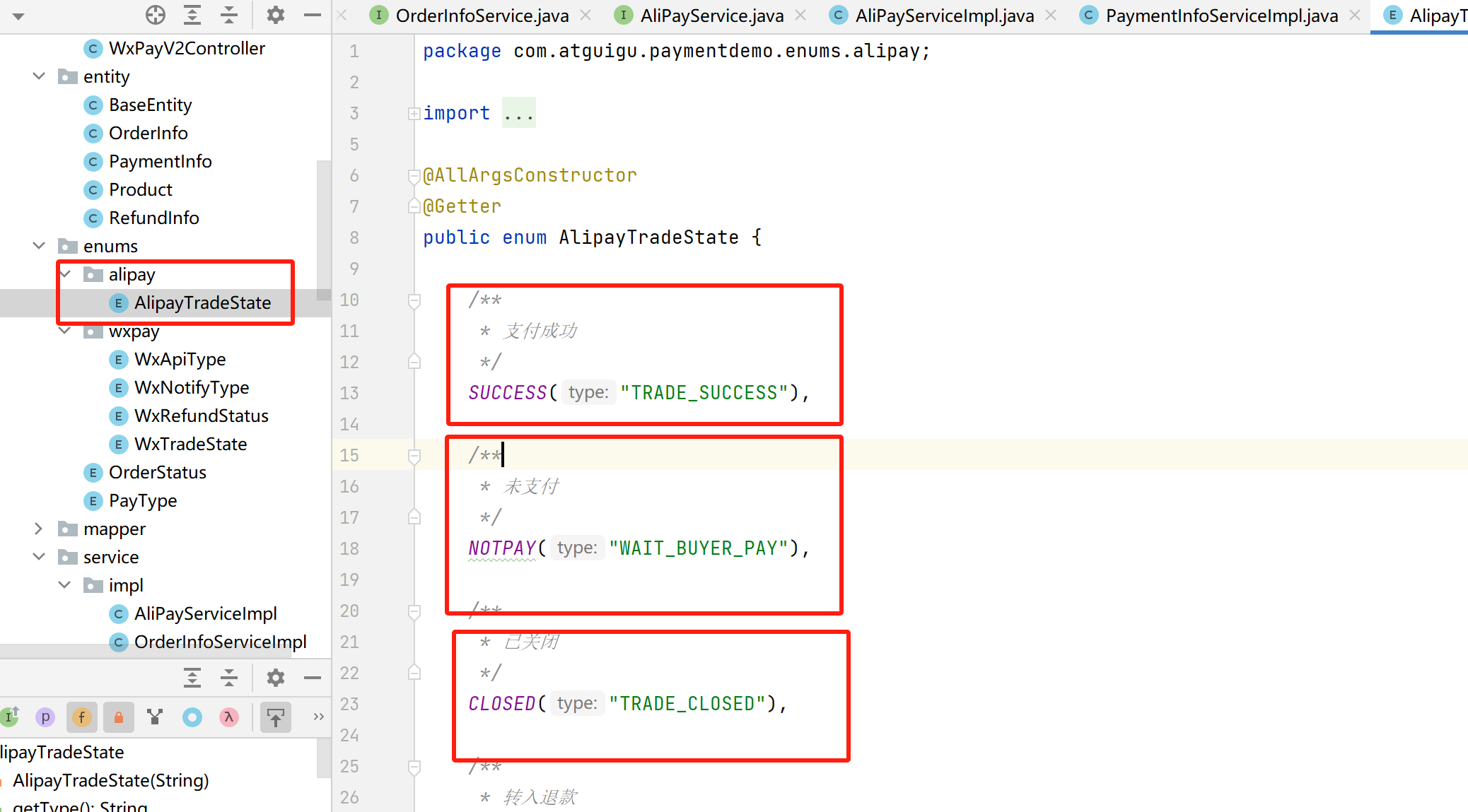Toggle Show Lambdas filter icon
Screen dimensions: 1468x812
228,717
